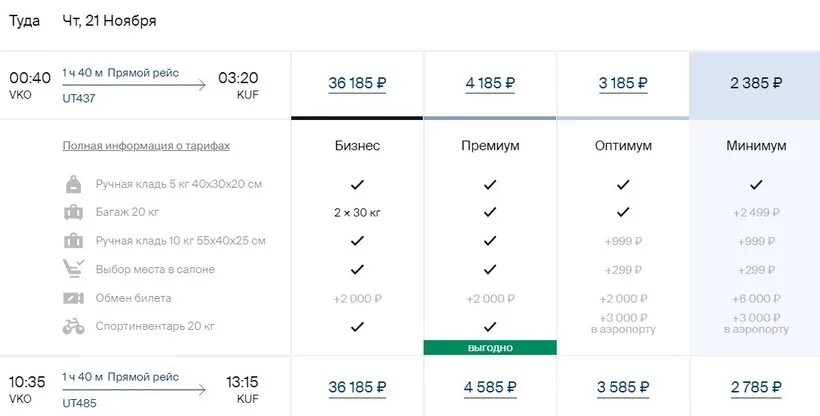The image size is (820, 416).
Task: Click the sports equipment bicycle icon
Action: coord(74,326)
